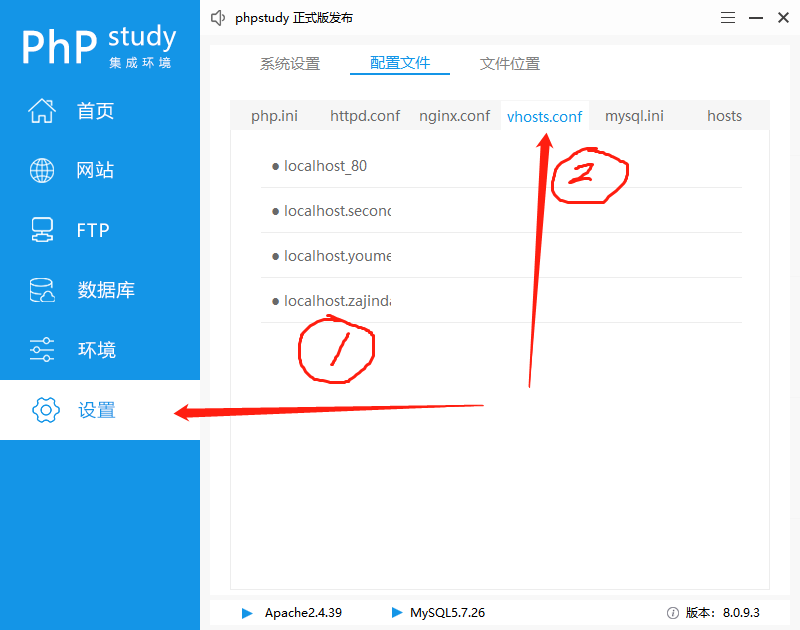Click the 环境 sliders icon
800x630 pixels.
pyautogui.click(x=42, y=350)
